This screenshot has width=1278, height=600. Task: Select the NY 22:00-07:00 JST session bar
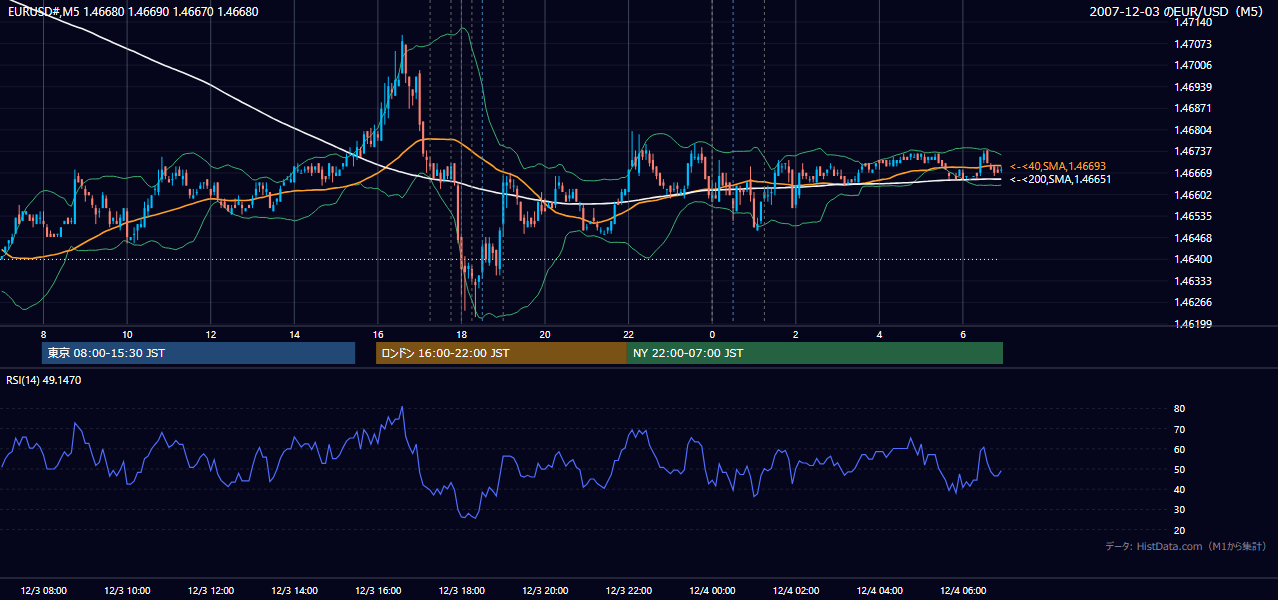click(x=815, y=353)
